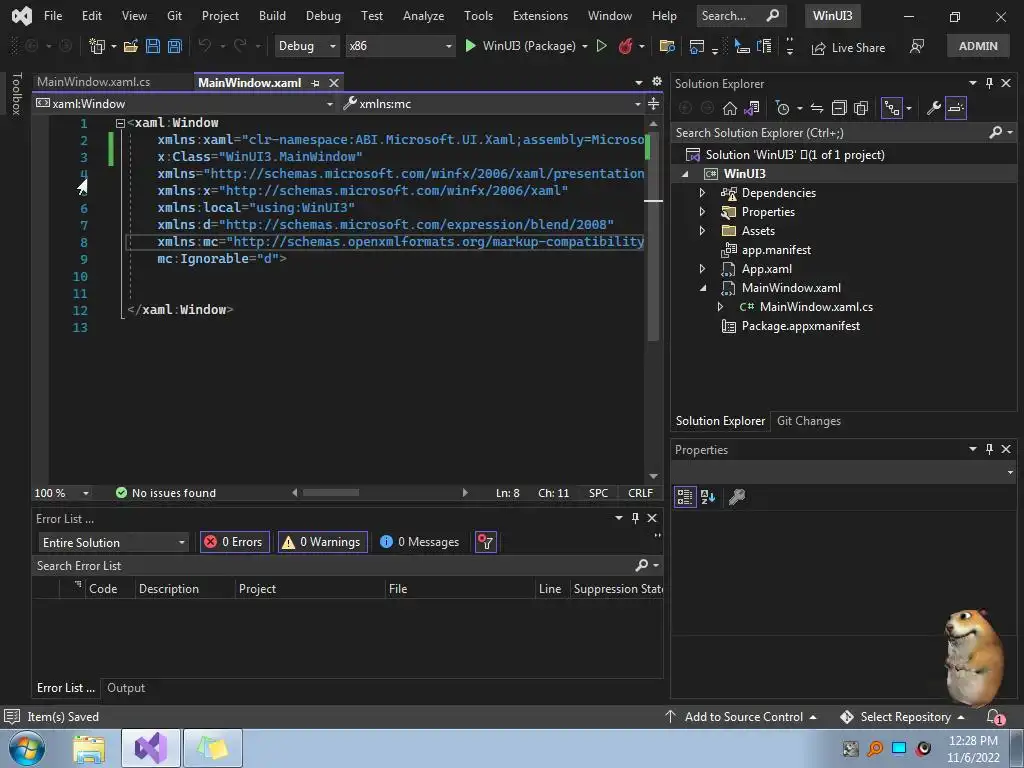Switch to Output tab
This screenshot has width=1024, height=768.
pos(126,688)
